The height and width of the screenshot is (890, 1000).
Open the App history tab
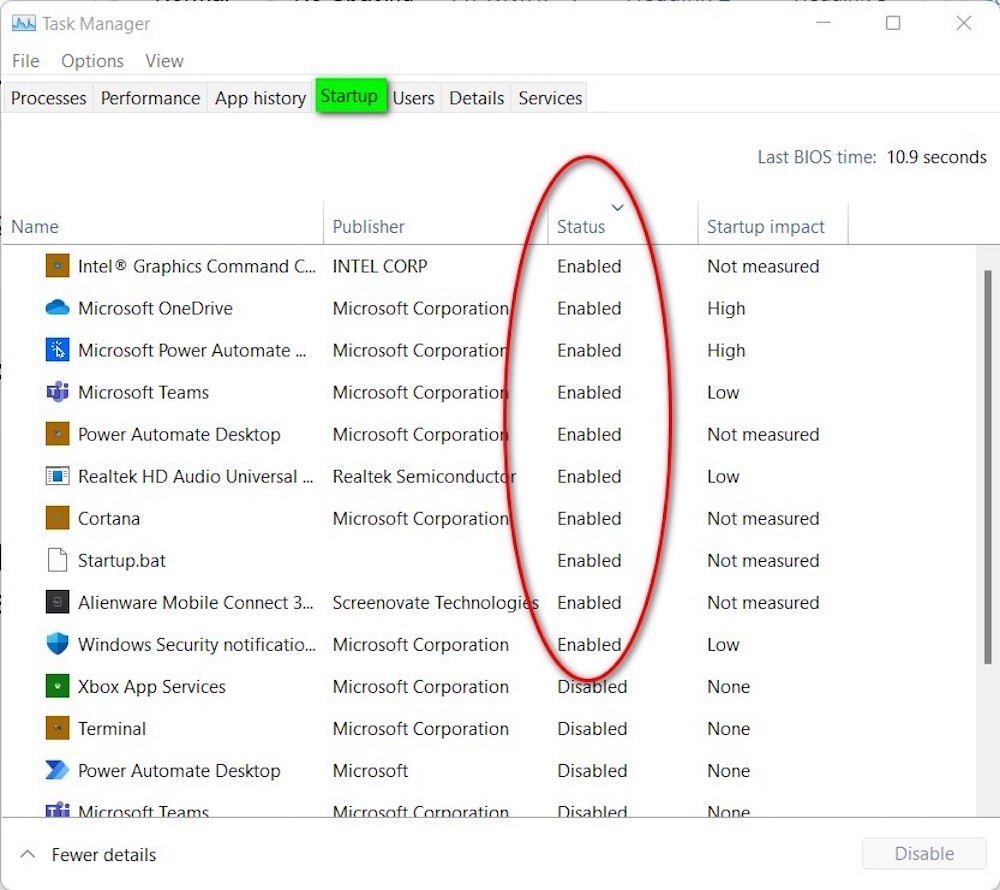pyautogui.click(x=260, y=97)
